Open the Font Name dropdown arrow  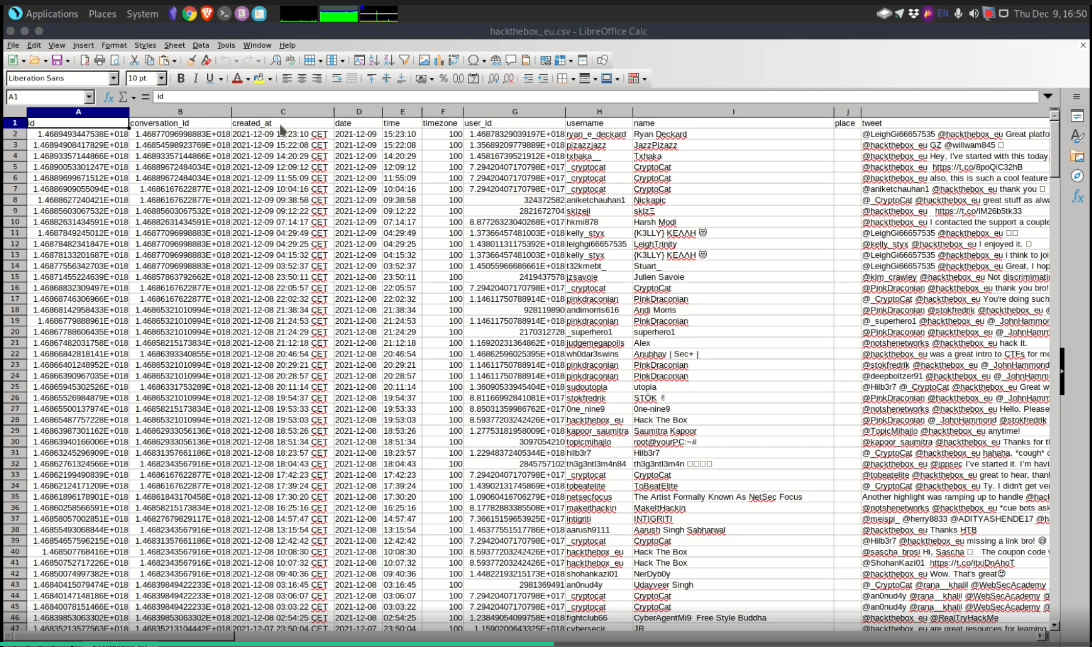[113, 79]
